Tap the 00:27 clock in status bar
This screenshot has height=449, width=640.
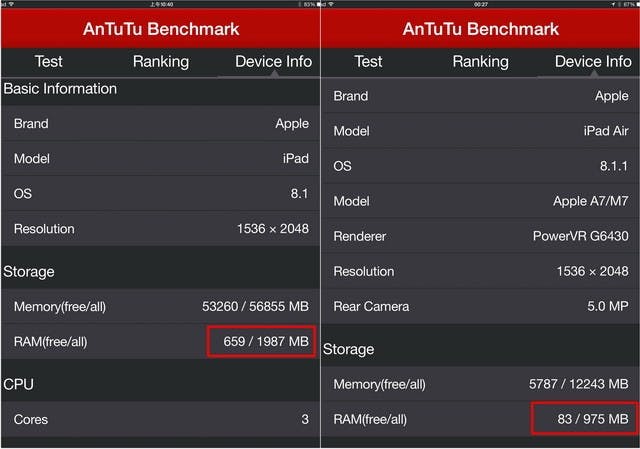tap(480, 4)
